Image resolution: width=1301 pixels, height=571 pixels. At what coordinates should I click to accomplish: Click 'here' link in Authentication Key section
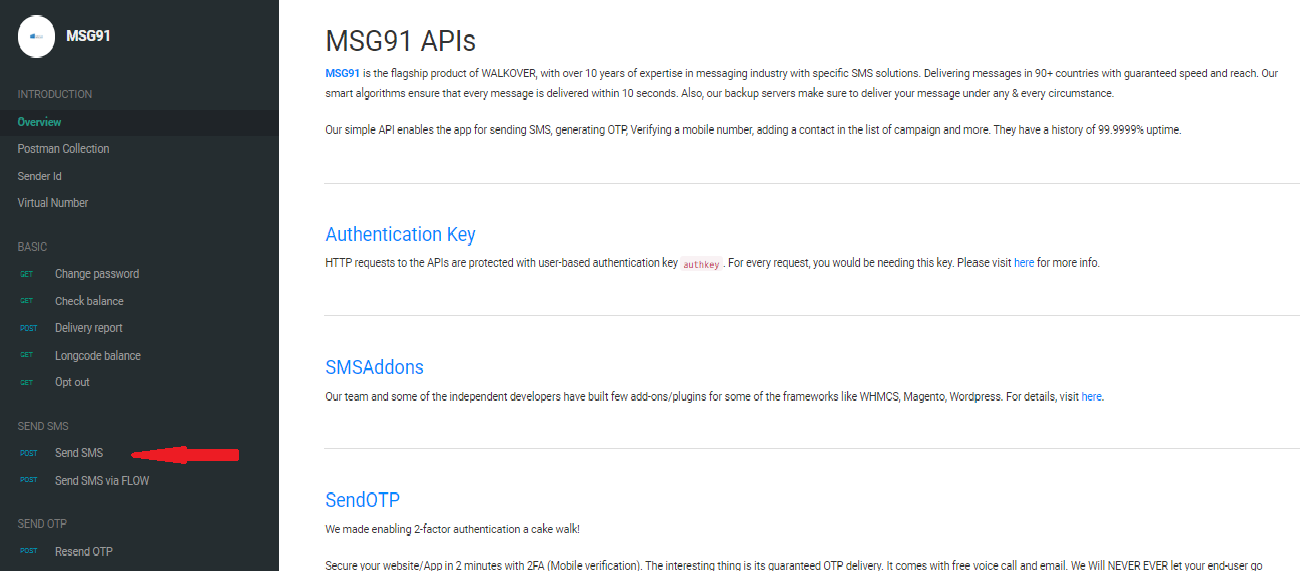1024,263
